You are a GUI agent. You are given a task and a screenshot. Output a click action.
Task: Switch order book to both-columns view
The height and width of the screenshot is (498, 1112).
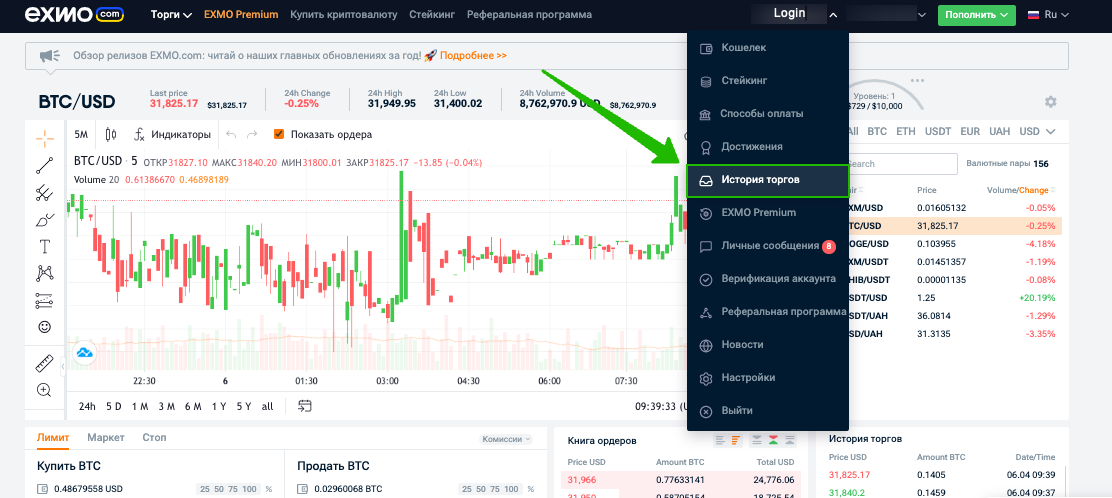(721, 441)
